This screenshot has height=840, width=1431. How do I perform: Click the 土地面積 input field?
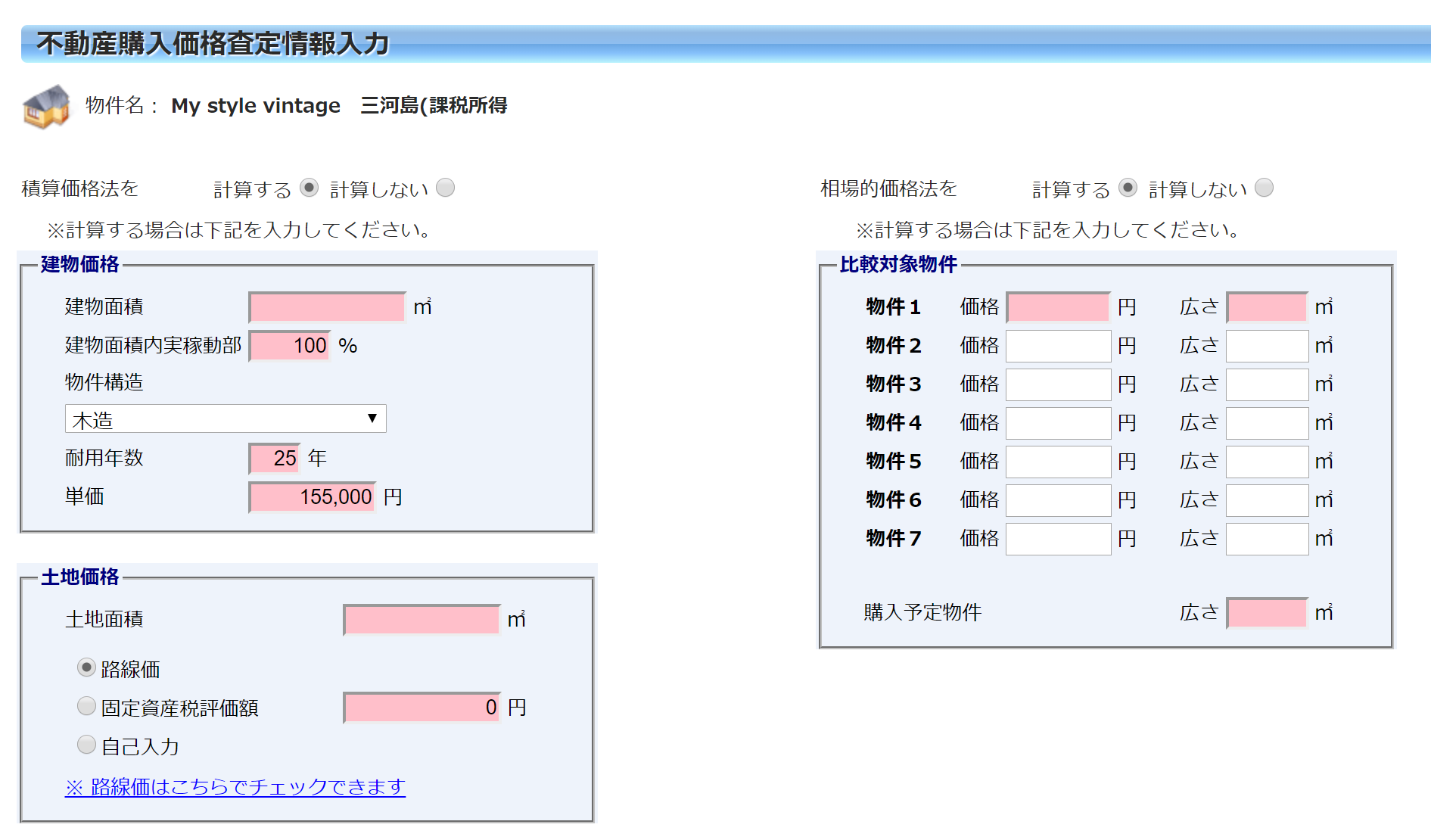pyautogui.click(x=422, y=620)
